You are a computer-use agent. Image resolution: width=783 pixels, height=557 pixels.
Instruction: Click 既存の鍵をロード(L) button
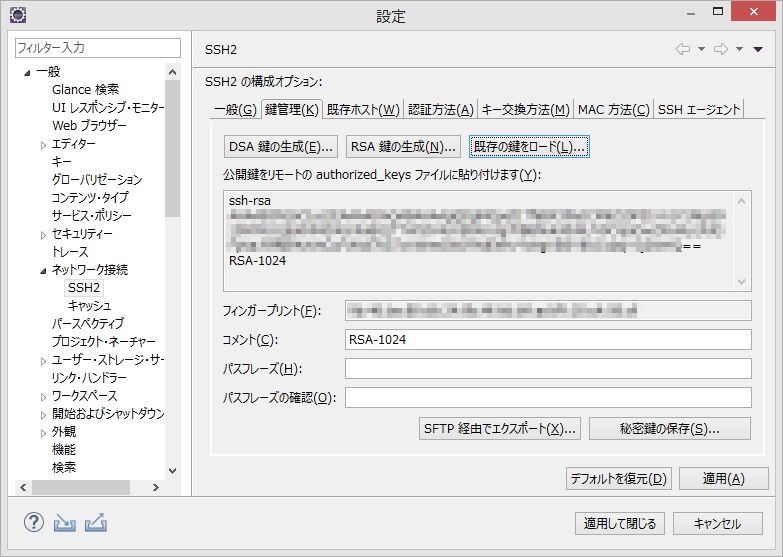(529, 147)
